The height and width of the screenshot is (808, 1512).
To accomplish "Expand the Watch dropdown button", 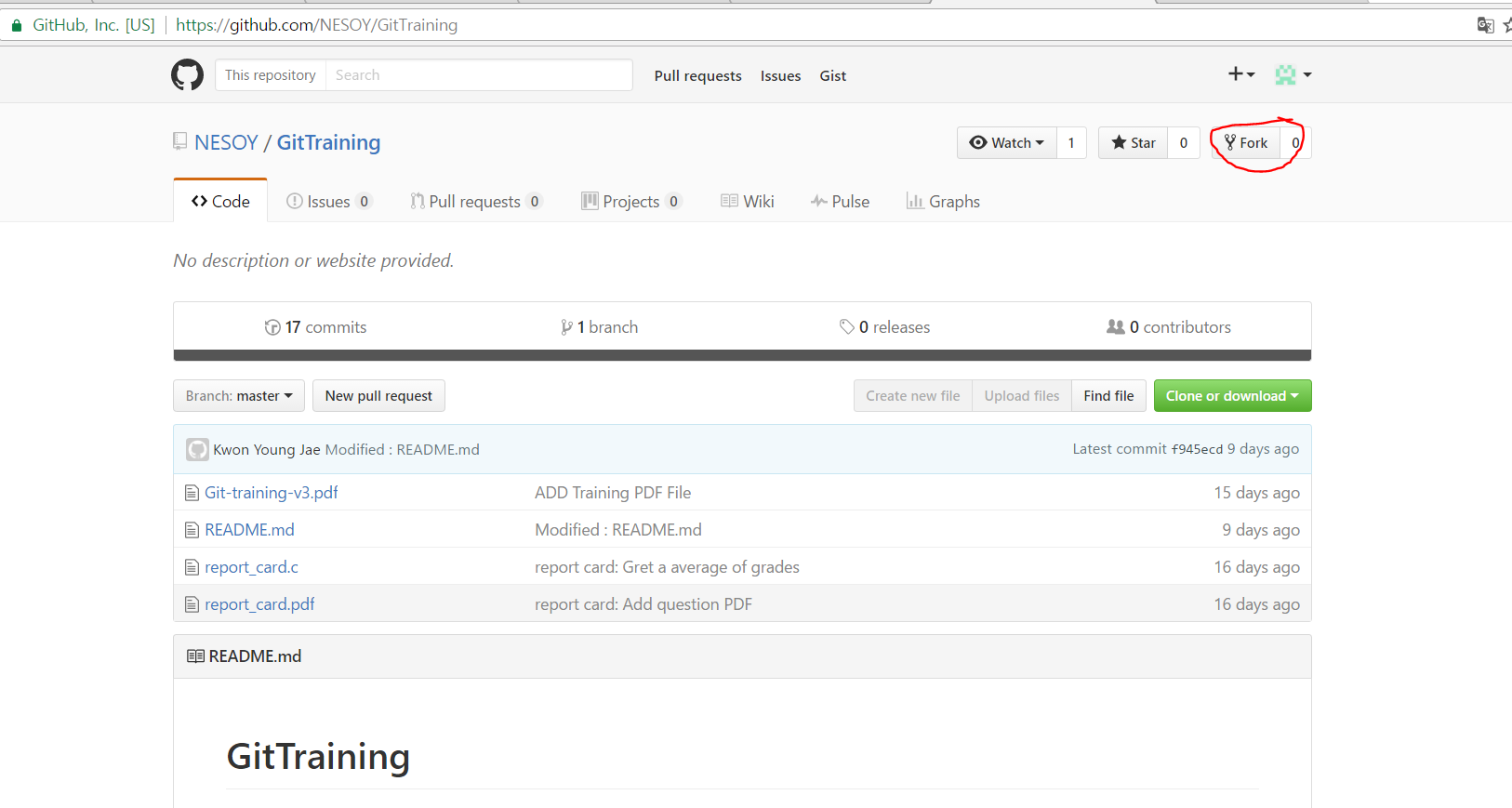I will [x=1007, y=142].
